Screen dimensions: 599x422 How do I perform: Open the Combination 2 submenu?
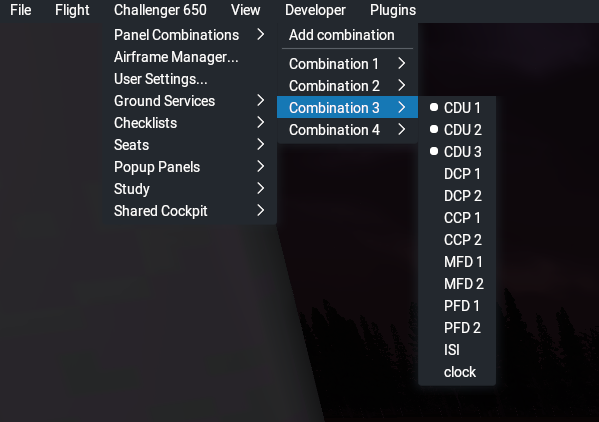(347, 86)
